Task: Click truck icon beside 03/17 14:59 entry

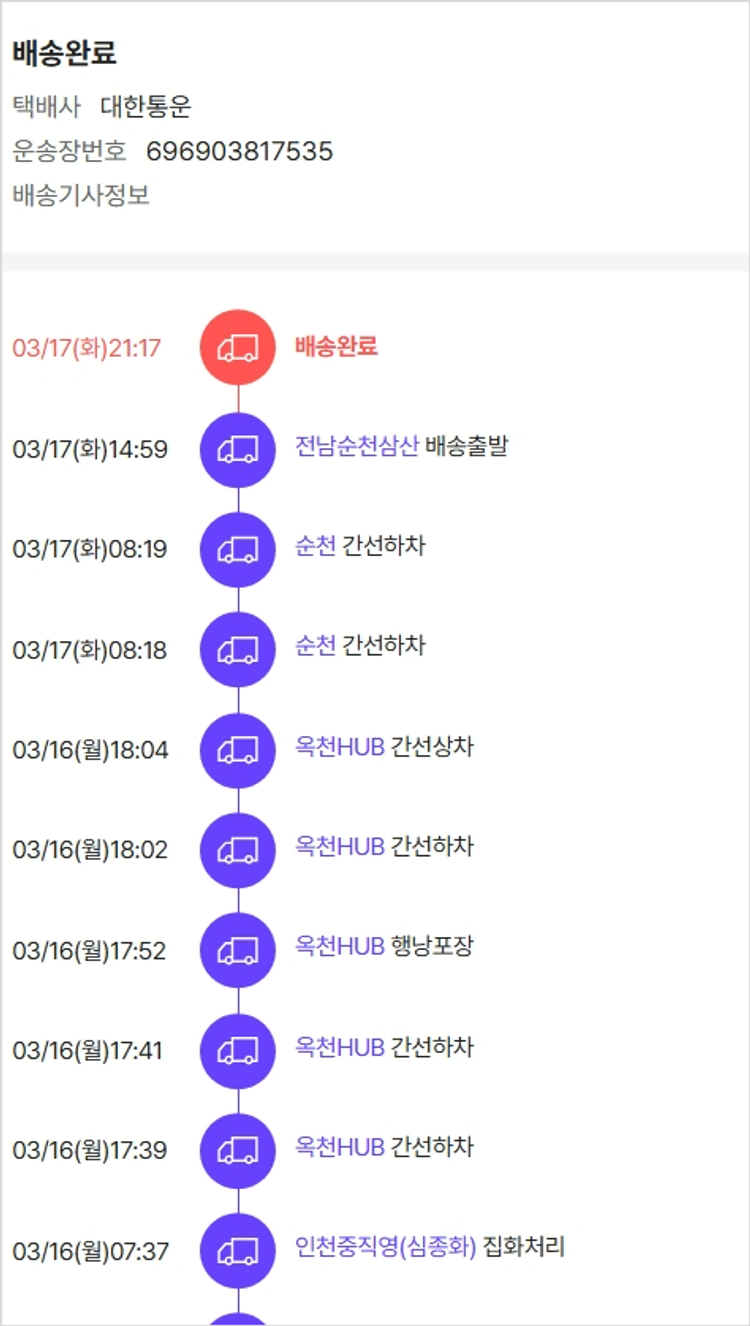Action: [238, 449]
